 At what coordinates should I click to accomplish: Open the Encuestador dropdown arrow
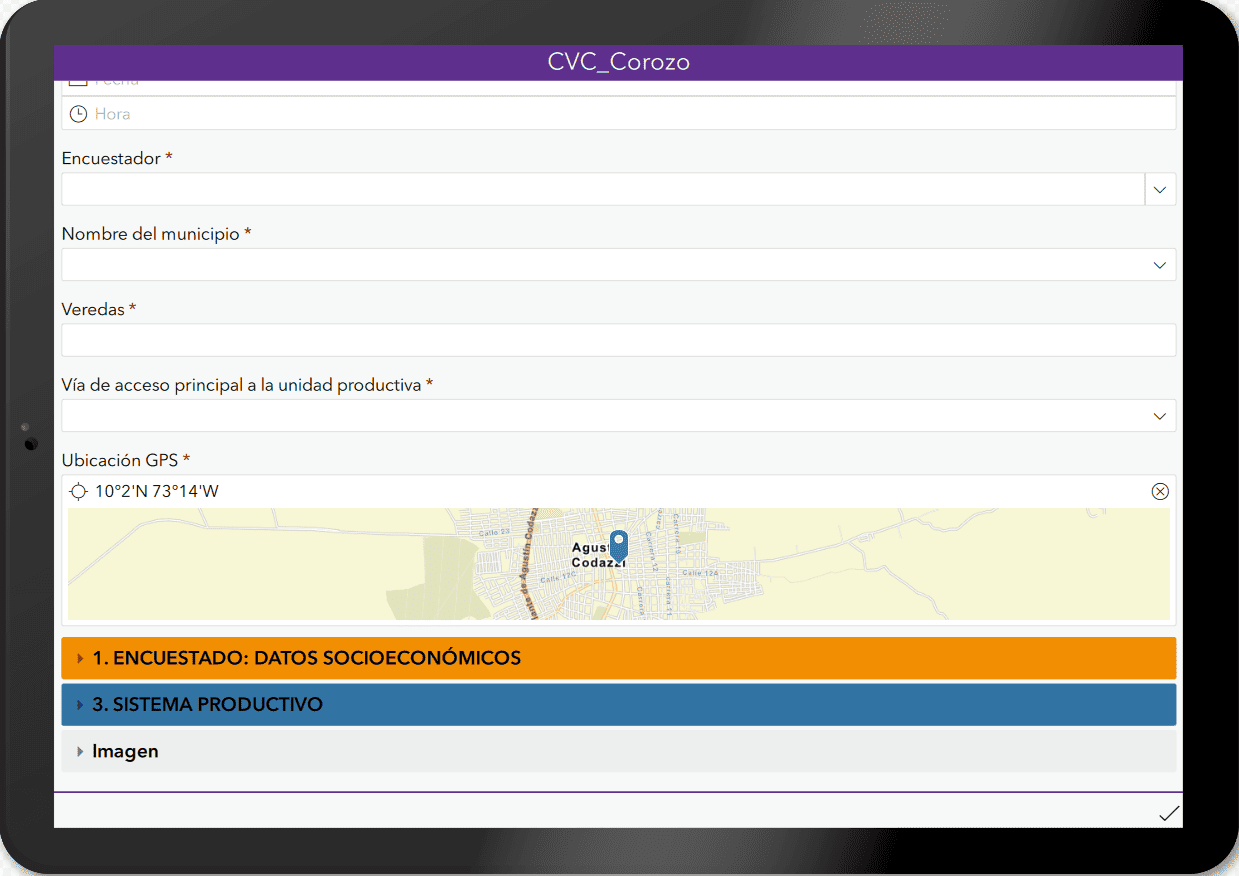tap(1159, 189)
